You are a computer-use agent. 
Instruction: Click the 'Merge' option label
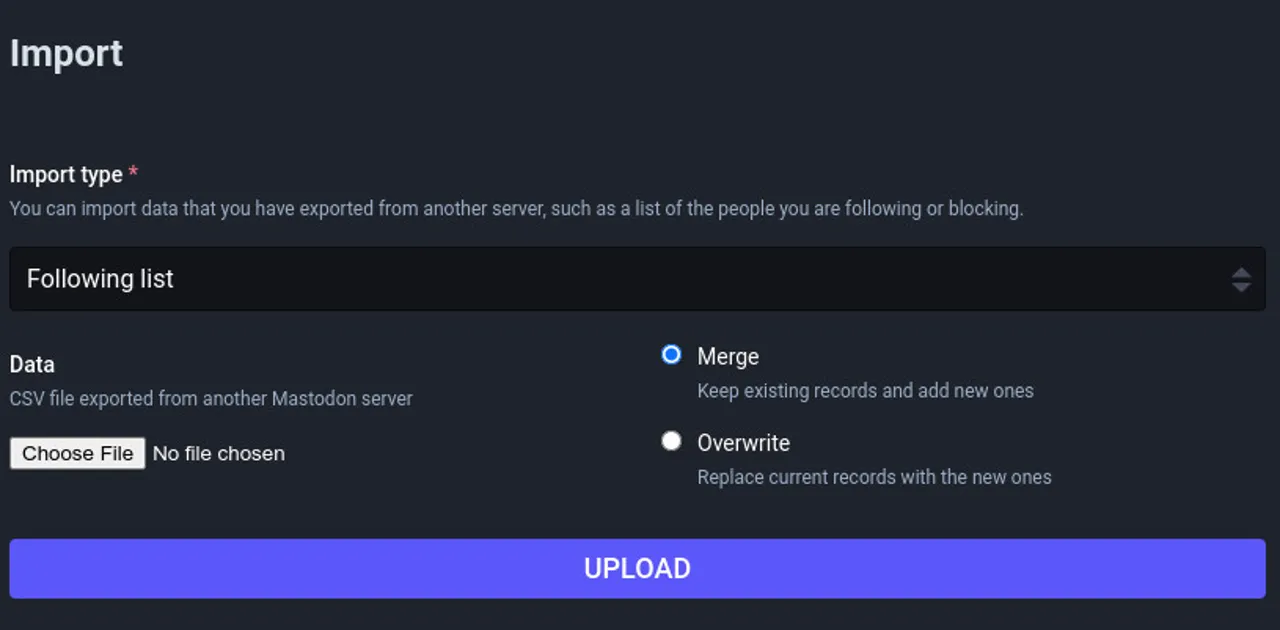(x=728, y=357)
